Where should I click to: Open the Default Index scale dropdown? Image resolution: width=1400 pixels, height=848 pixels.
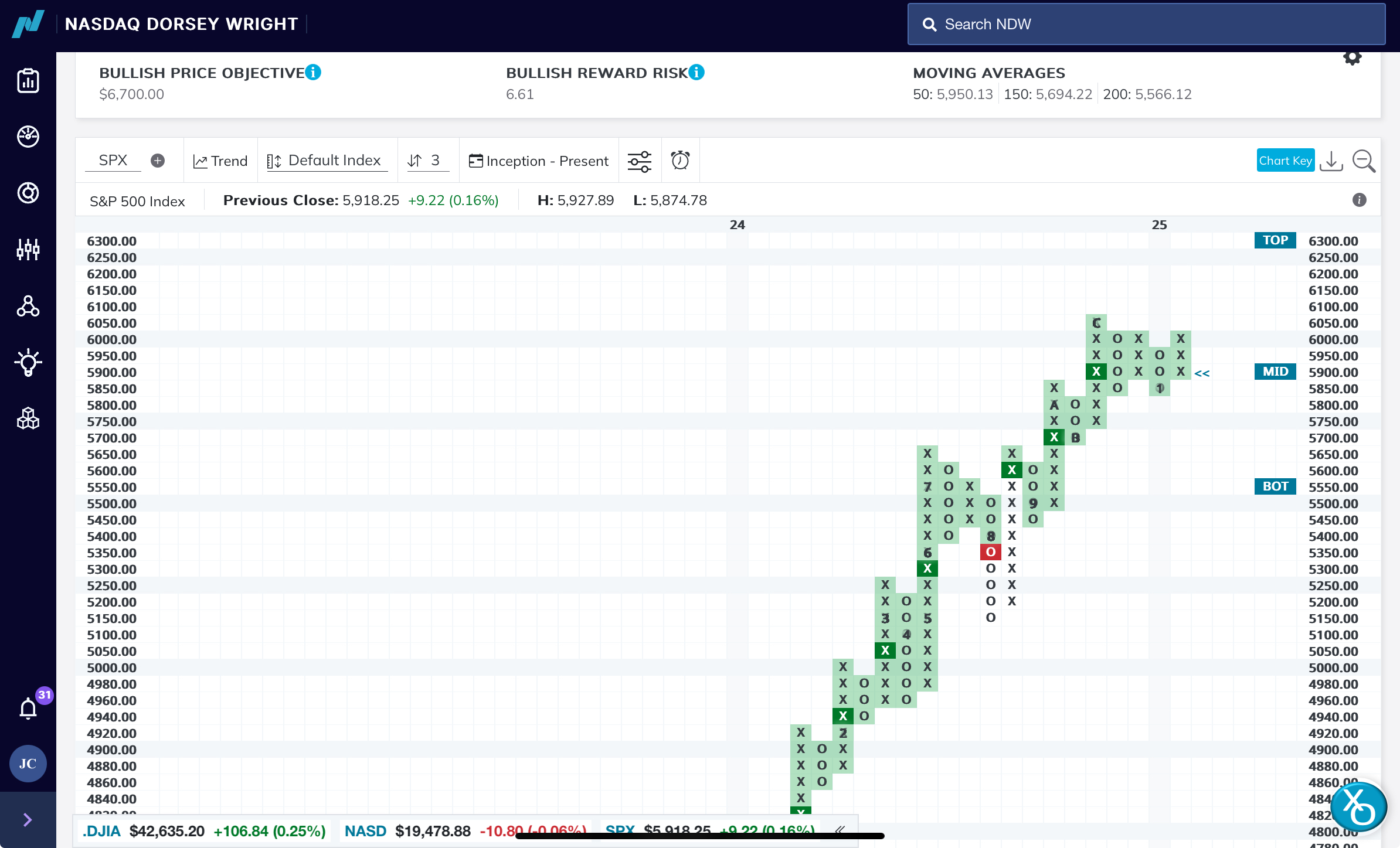tap(327, 161)
